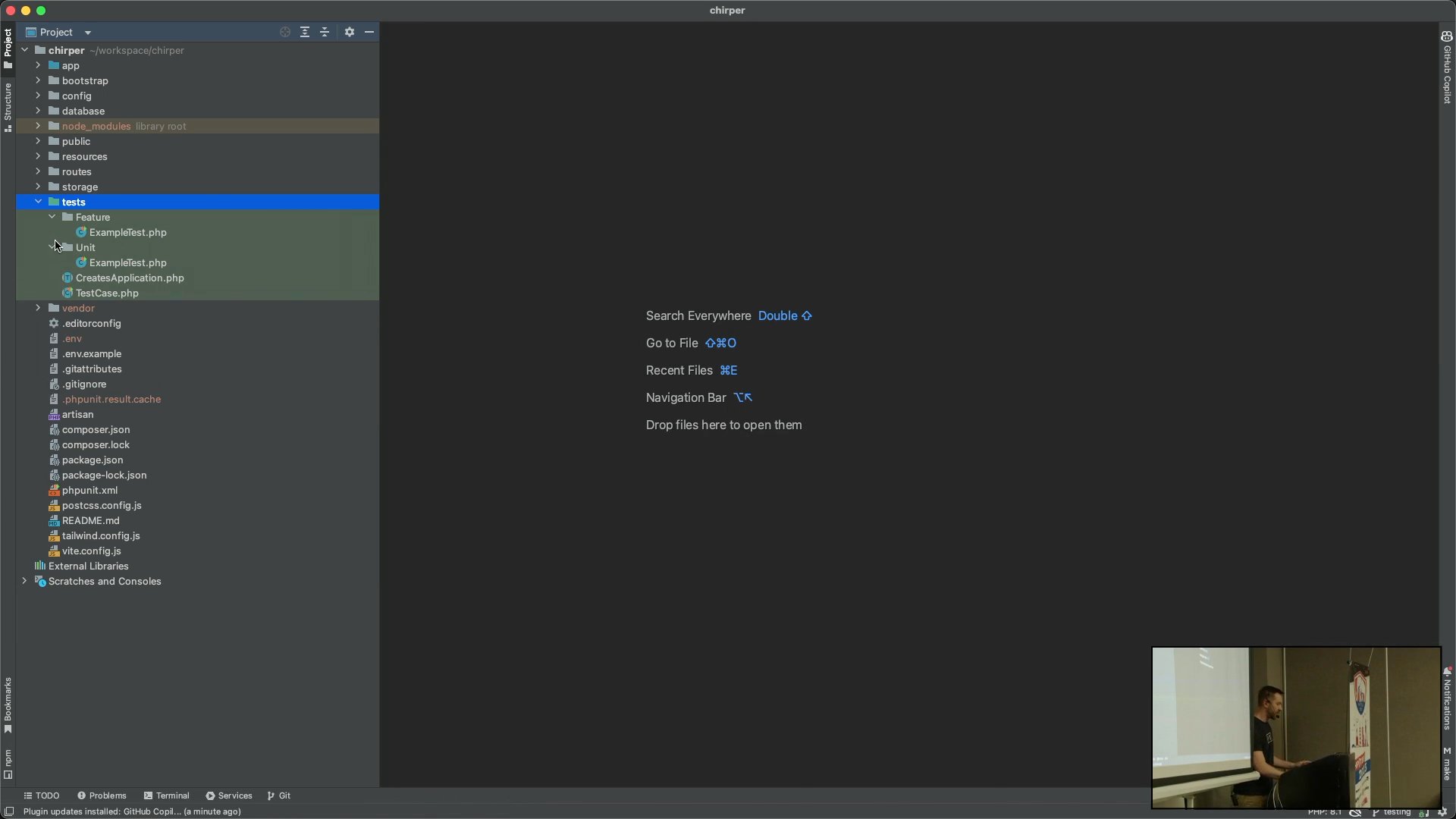Screen dimensions: 1456x819
Task: Select phpunit.xml in the project tree
Action: tap(89, 490)
